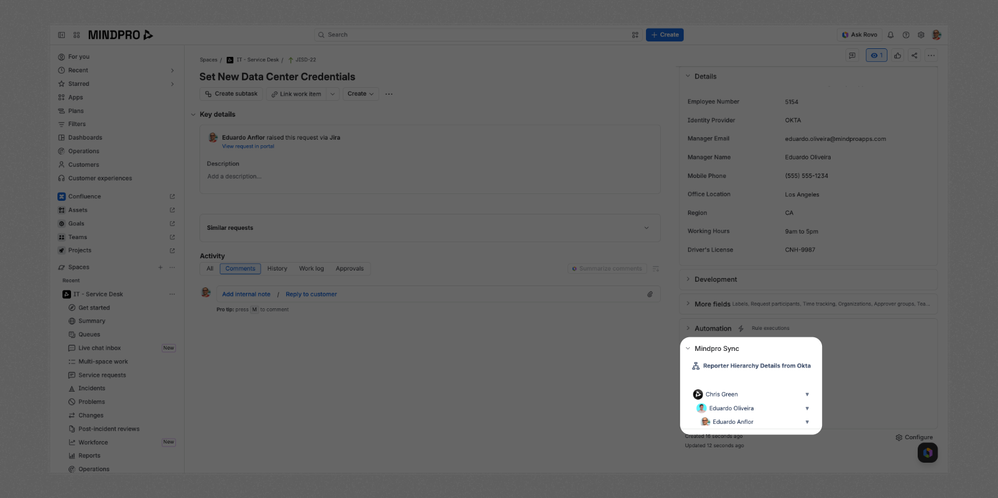Collapse the Key details section
998x498 pixels.
coord(193,115)
